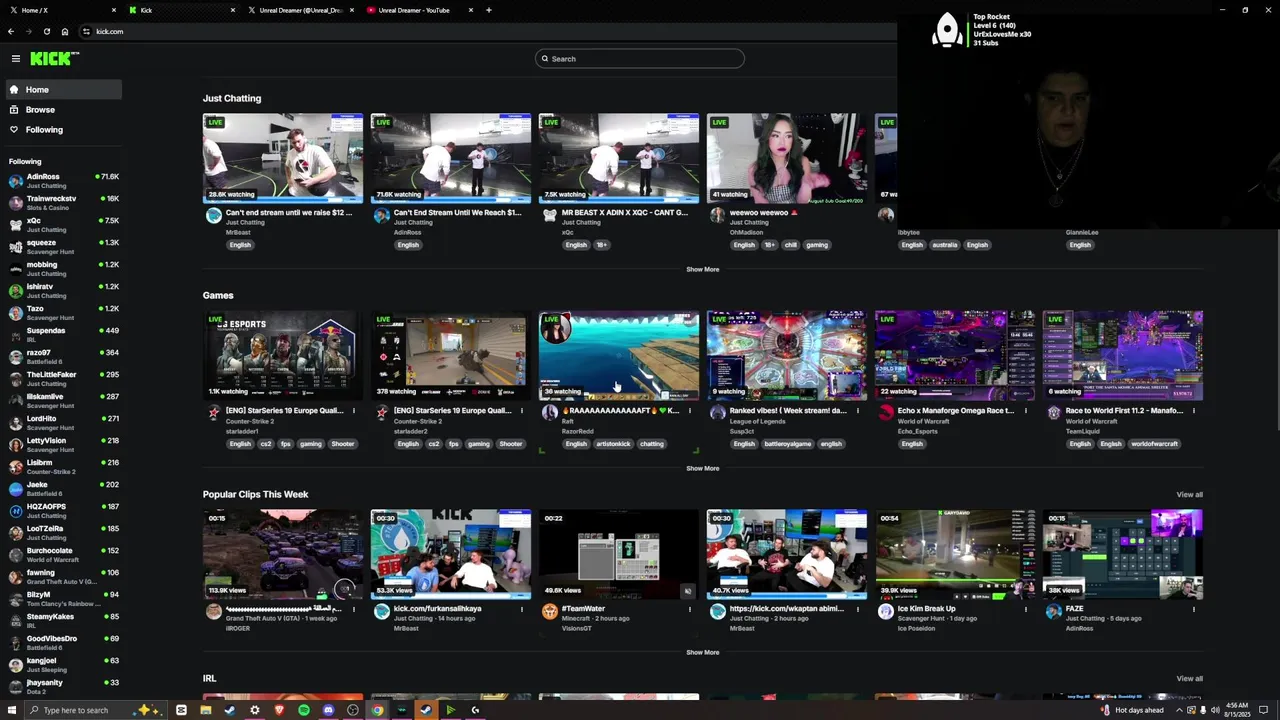Open options menu for FAZE clip
Image resolution: width=1280 pixels, height=720 pixels.
point(1193,609)
